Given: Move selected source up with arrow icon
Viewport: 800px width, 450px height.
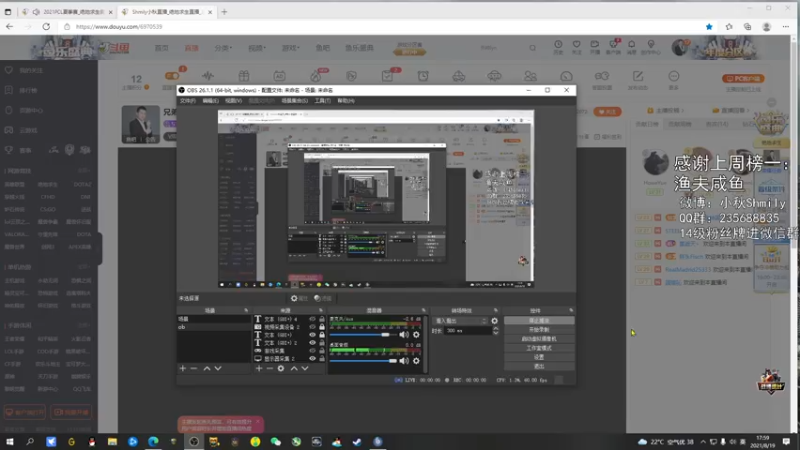Looking at the screenshot, I should 294,368.
